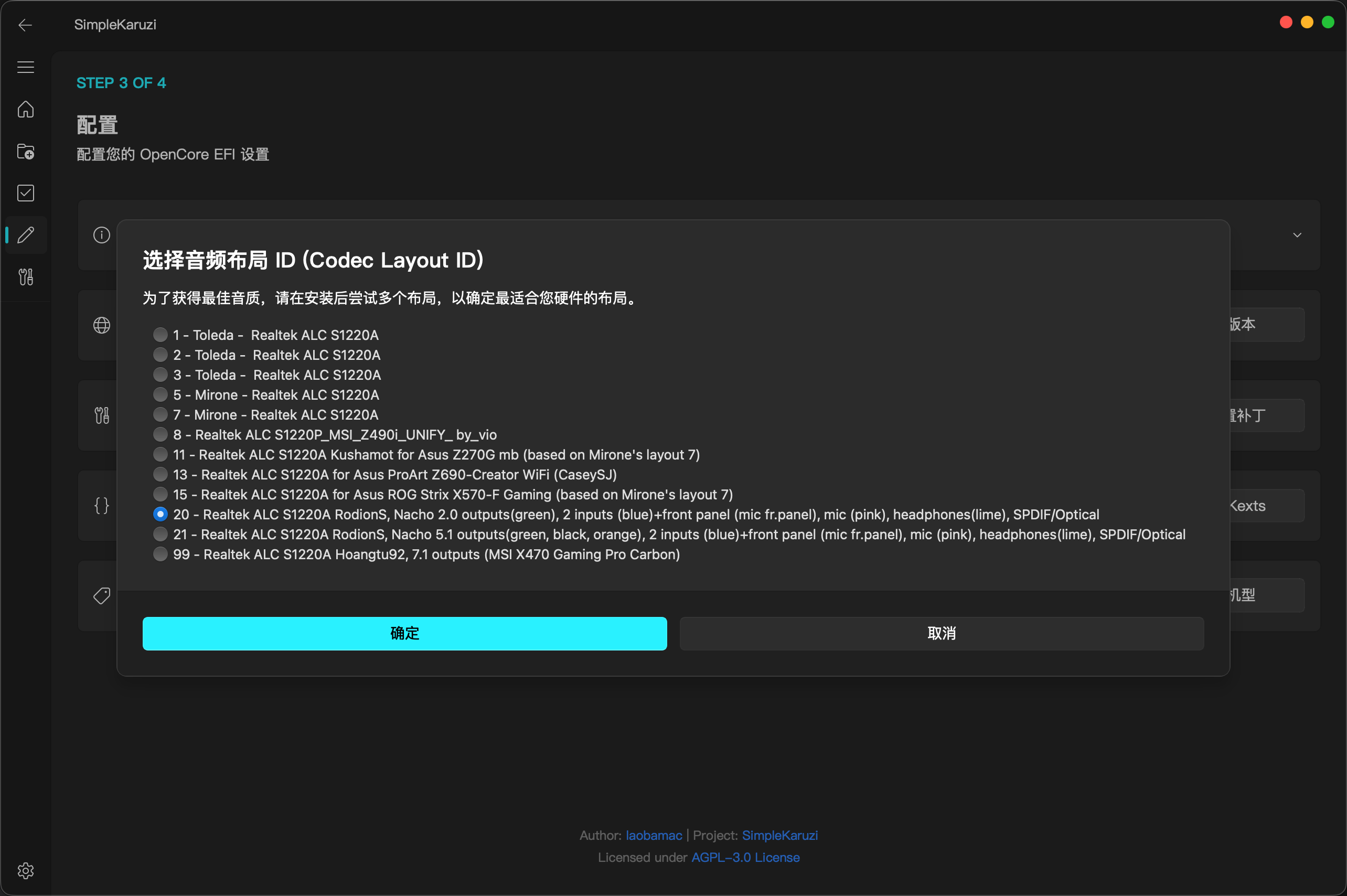The width and height of the screenshot is (1347, 896).
Task: Open the AGPL-3.0 License link
Action: click(x=745, y=857)
